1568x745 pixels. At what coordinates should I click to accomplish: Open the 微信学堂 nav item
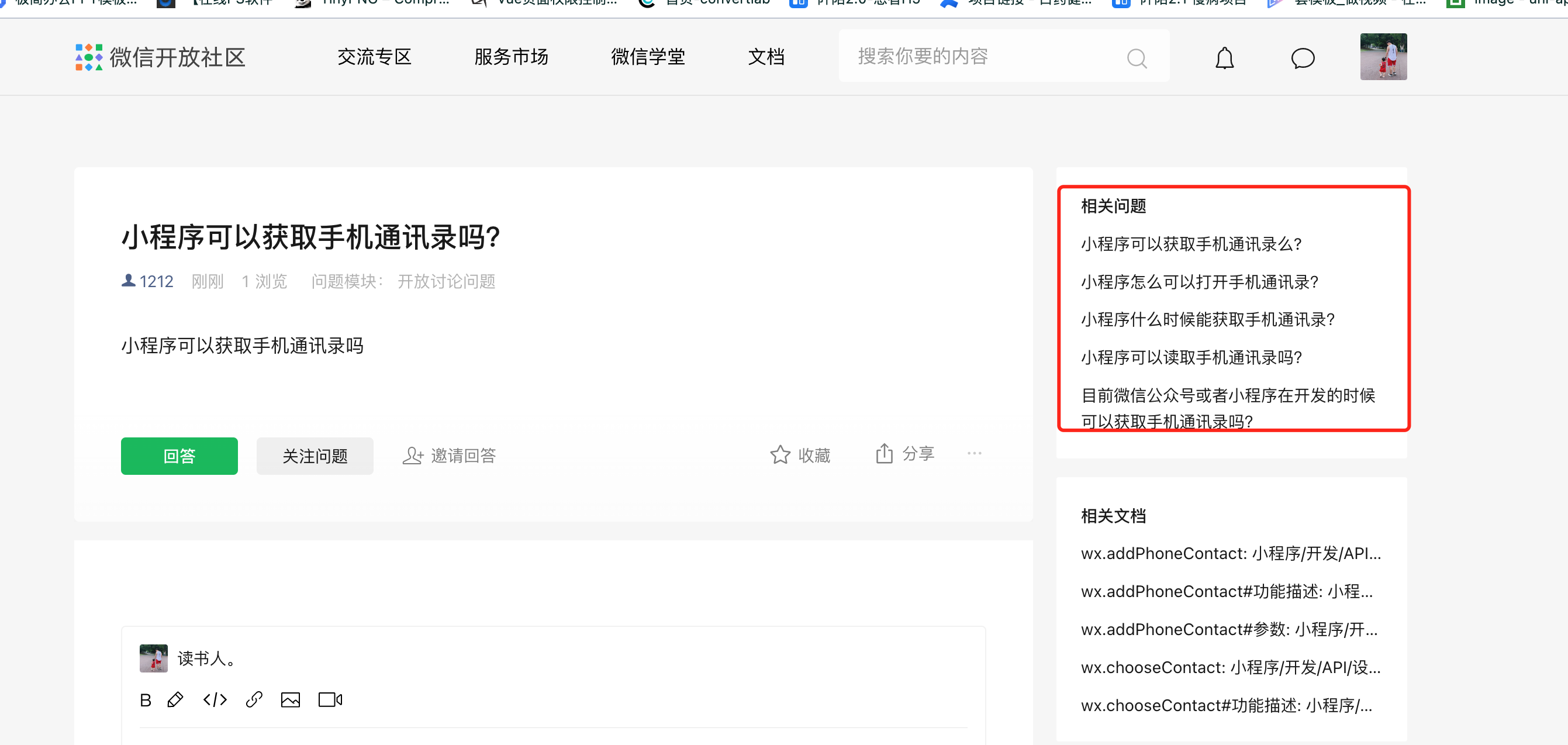coord(648,57)
